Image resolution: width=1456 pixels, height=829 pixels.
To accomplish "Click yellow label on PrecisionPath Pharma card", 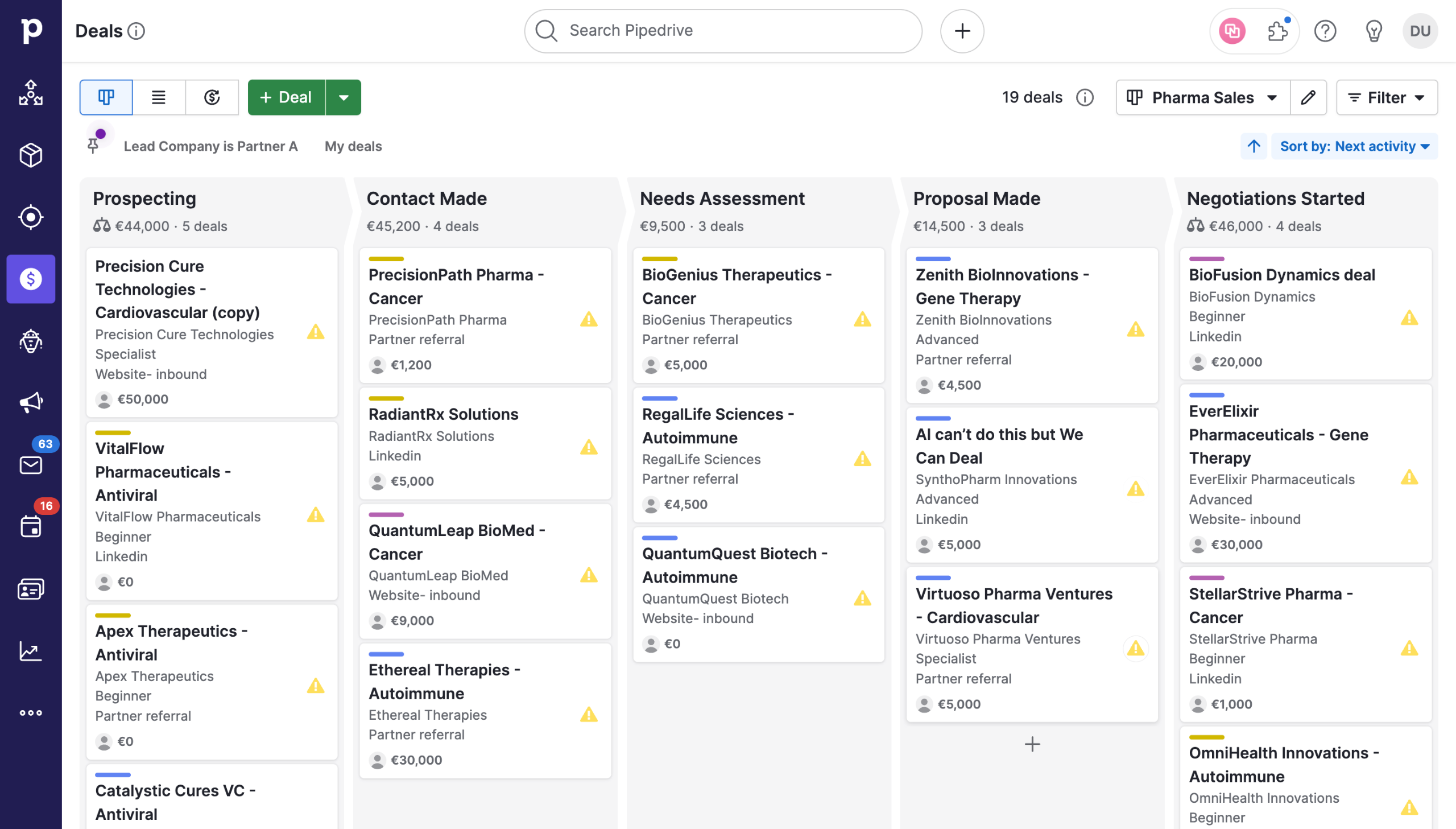I will point(386,259).
